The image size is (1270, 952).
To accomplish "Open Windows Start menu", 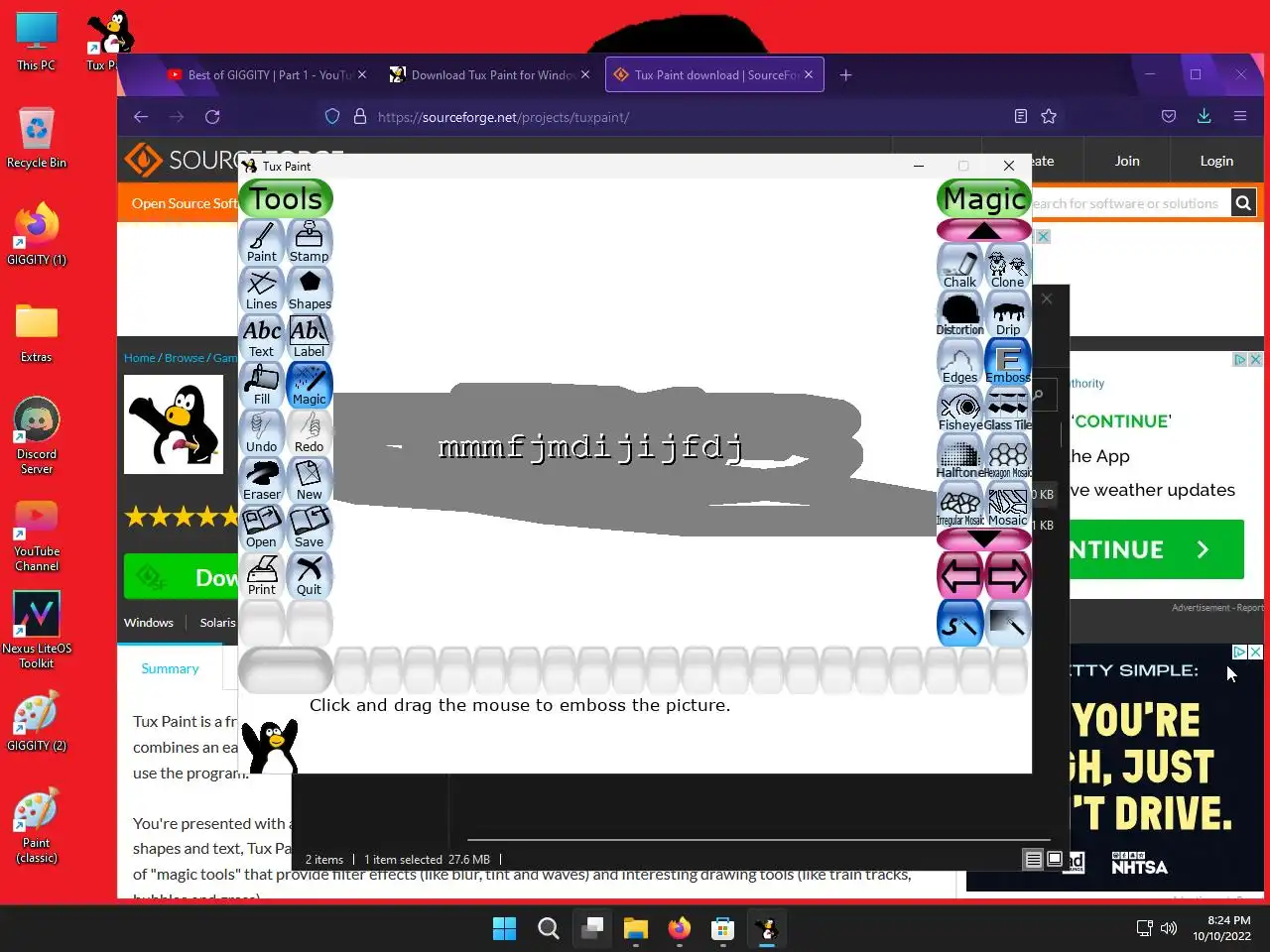I will [504, 928].
